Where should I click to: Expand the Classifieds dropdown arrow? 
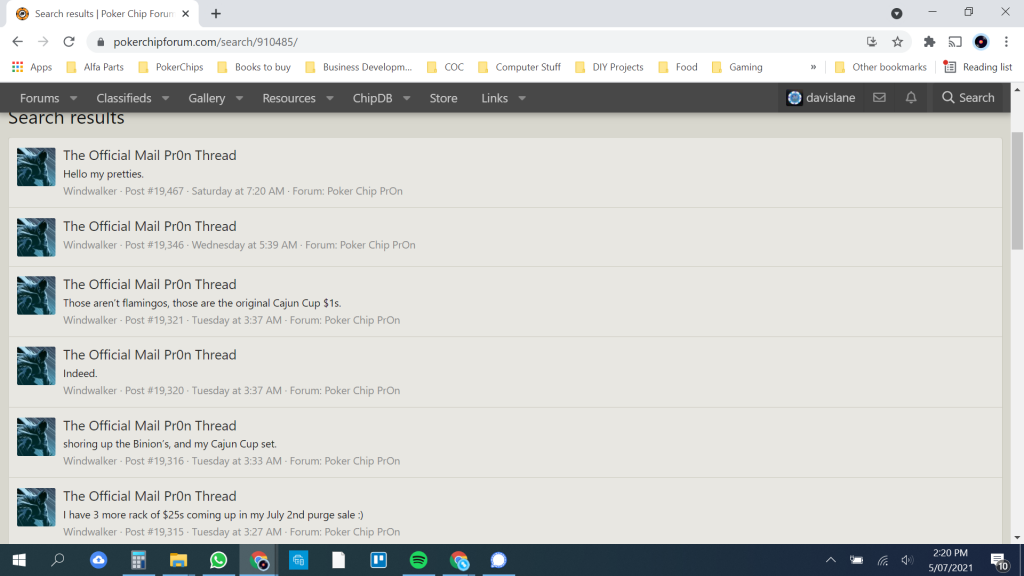point(165,99)
